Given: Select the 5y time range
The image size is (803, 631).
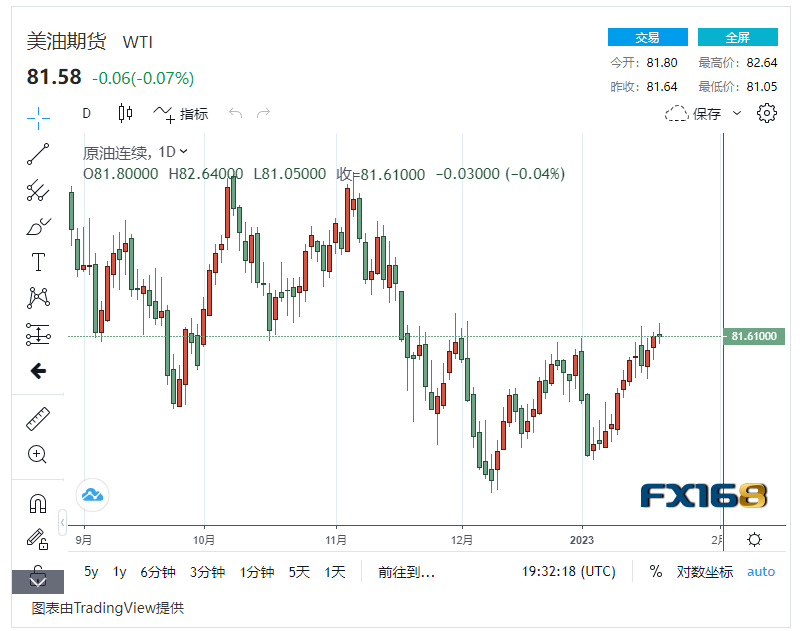Looking at the screenshot, I should click(x=91, y=572).
